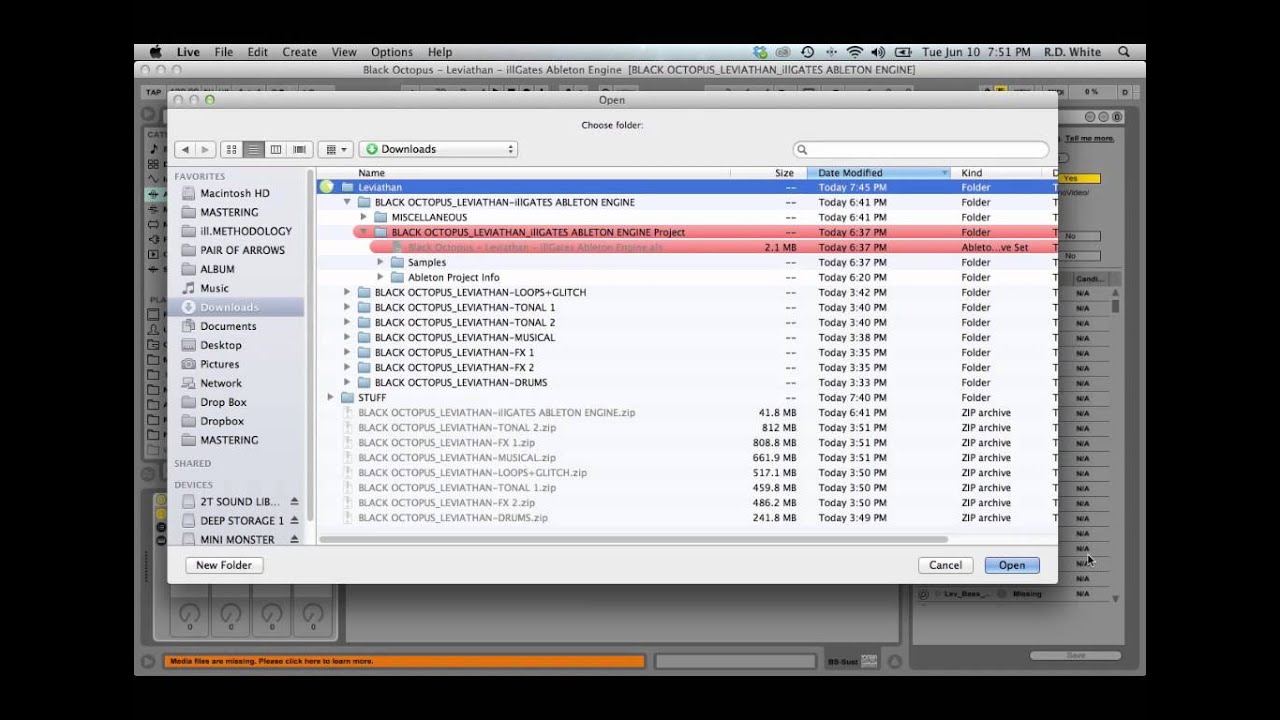Click the Wi-Fi icon in the menu bar
The width and height of the screenshot is (1280, 720).
854,52
